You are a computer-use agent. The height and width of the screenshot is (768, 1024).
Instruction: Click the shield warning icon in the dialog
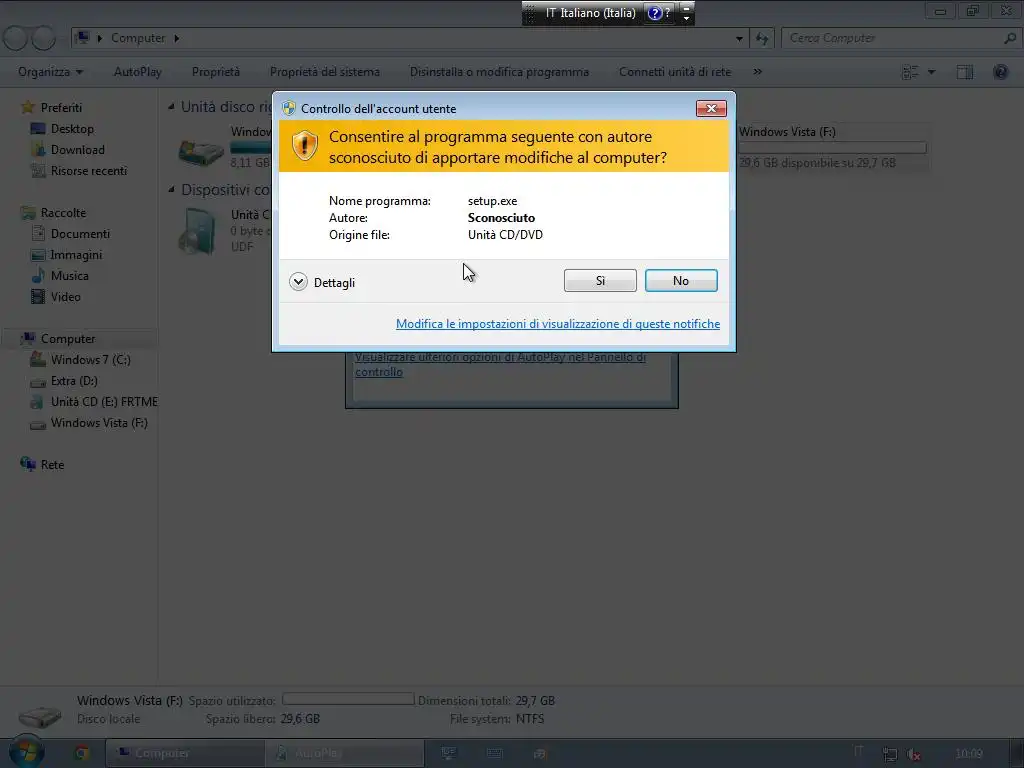pos(304,146)
